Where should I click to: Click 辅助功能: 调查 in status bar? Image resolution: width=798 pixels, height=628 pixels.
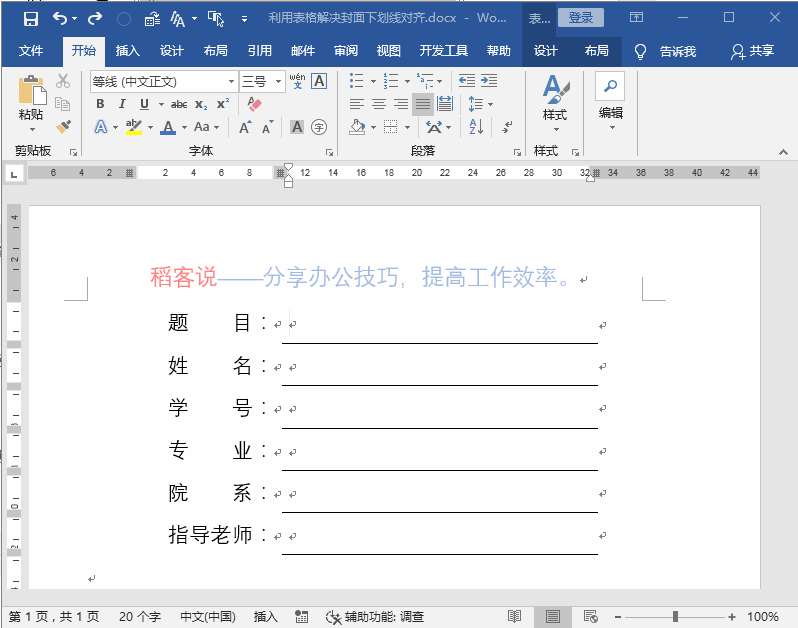coord(375,617)
